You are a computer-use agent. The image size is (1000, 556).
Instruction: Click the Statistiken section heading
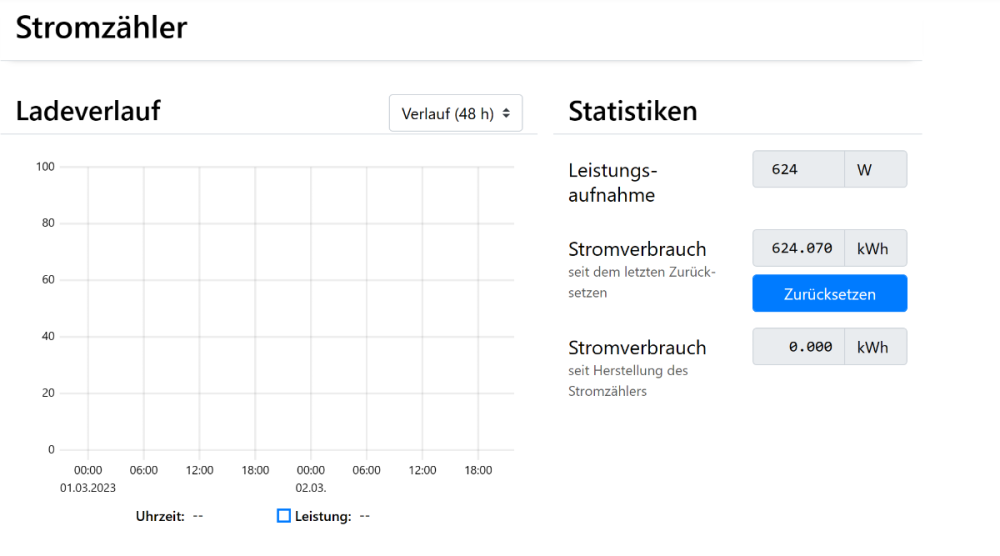point(632,111)
